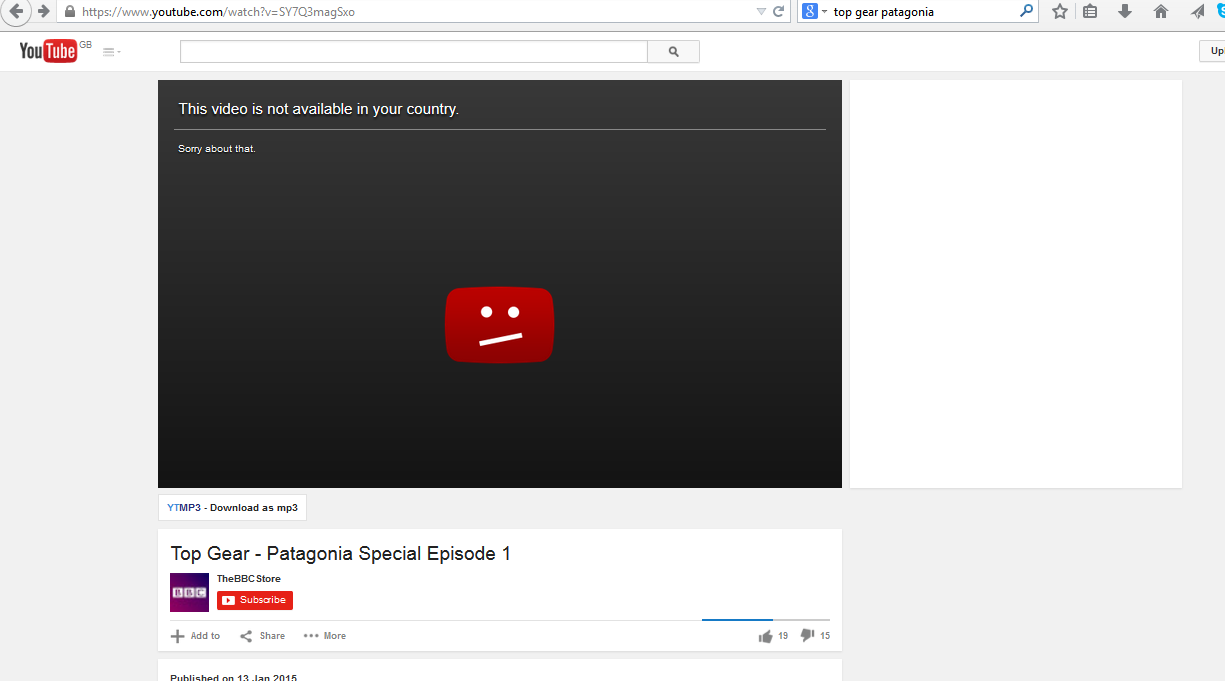Open the browser downloads arrow
Screen dimensions: 1225x681
tap(1125, 12)
